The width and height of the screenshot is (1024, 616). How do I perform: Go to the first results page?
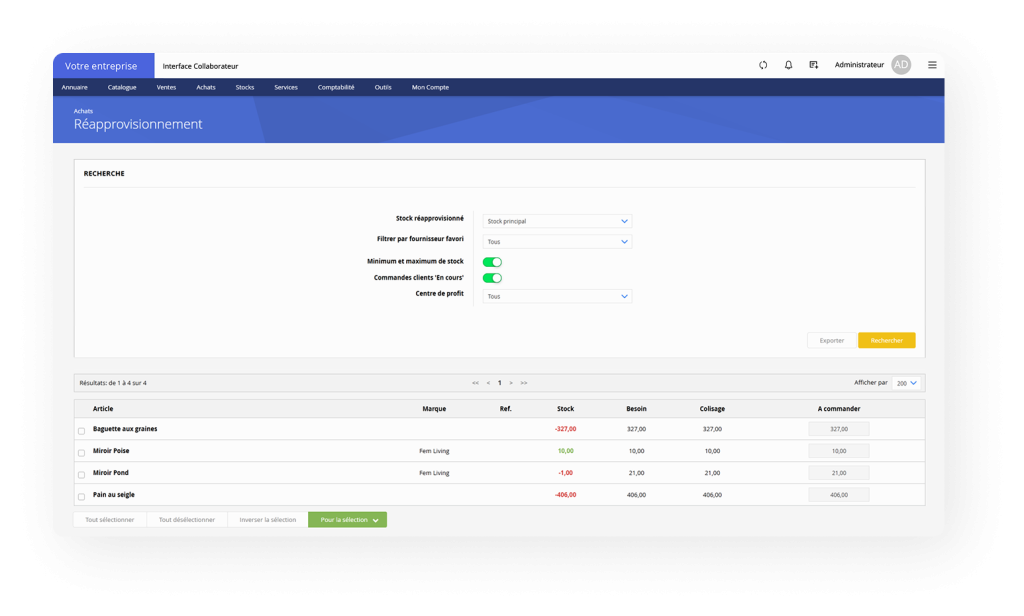point(475,383)
